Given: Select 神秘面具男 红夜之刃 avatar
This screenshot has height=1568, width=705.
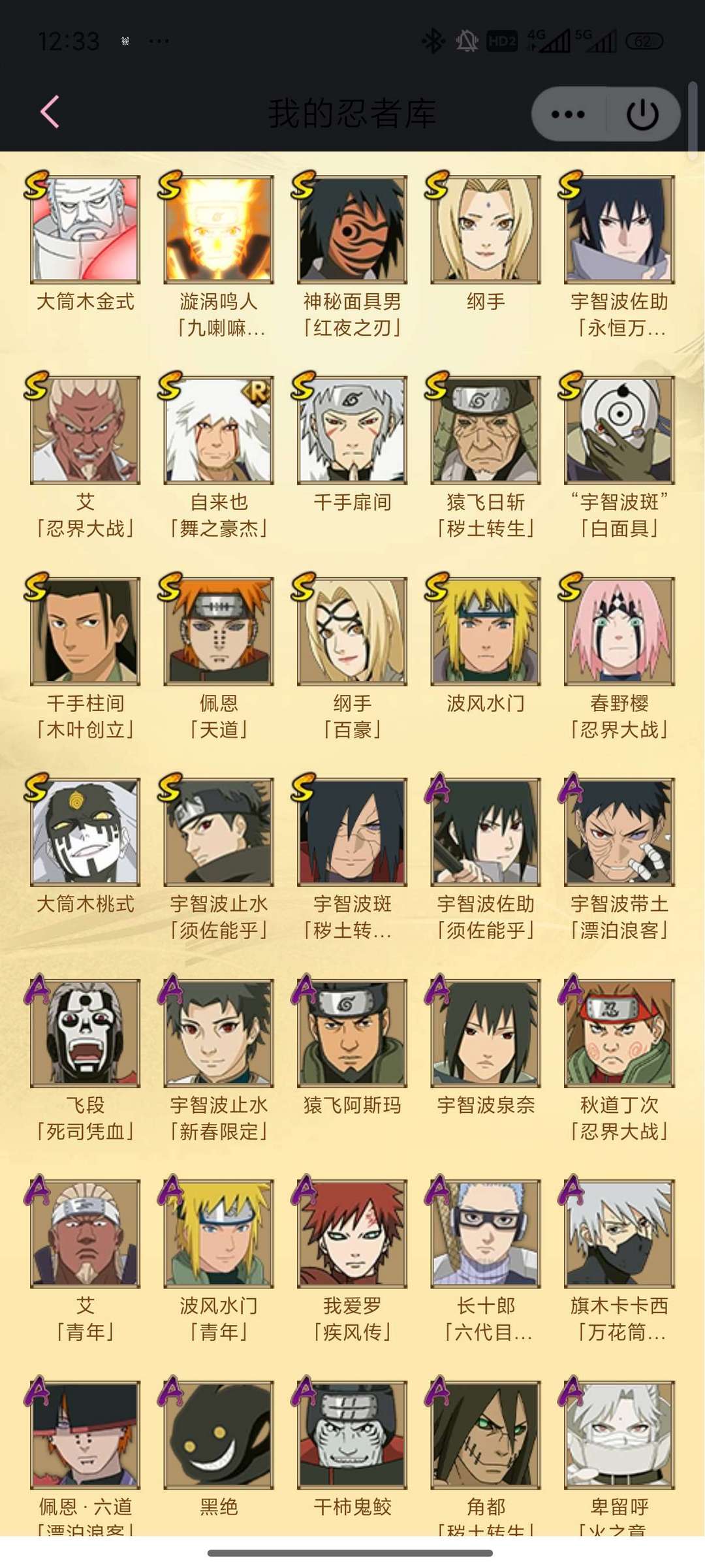Looking at the screenshot, I should [x=352, y=229].
